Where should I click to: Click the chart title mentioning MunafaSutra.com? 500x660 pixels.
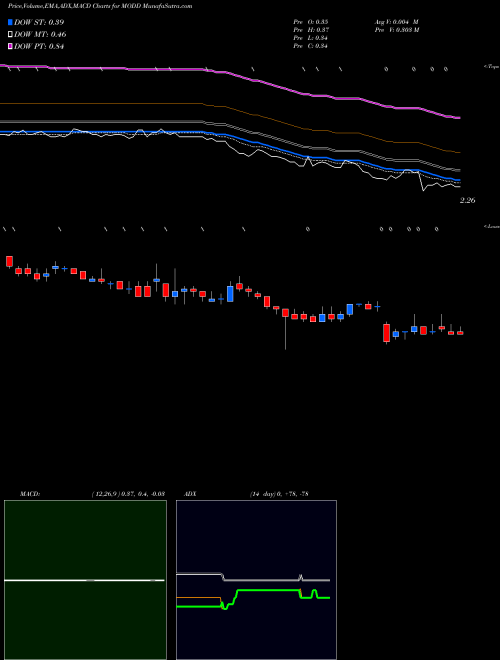(x=100, y=6)
